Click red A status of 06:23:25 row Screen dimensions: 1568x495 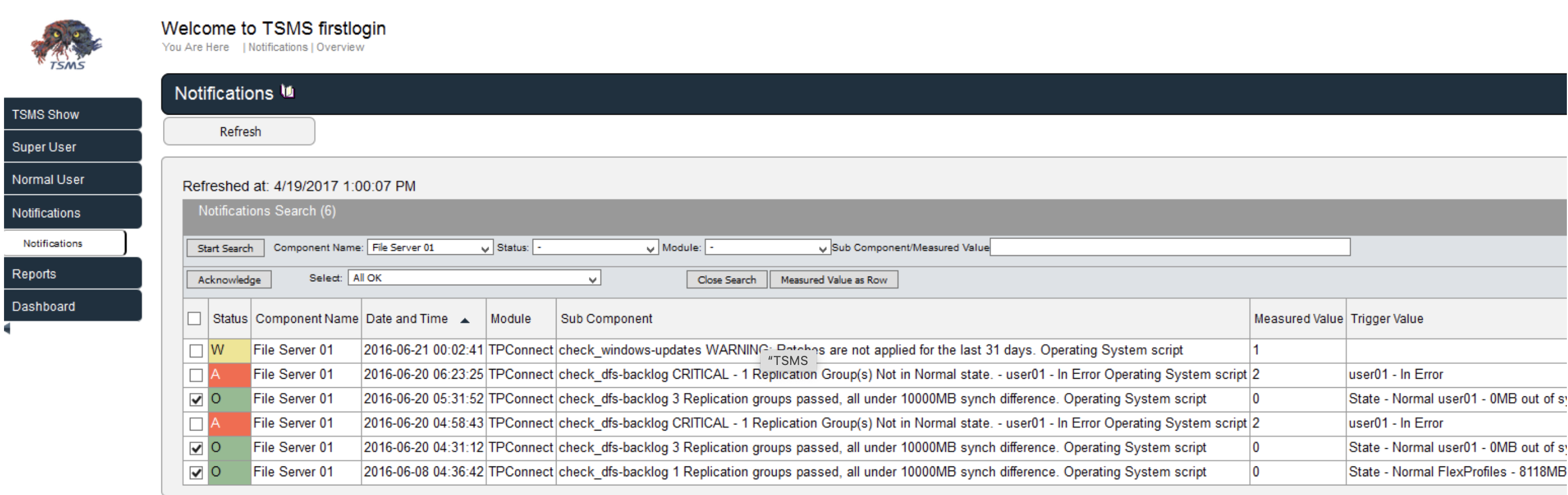(229, 375)
